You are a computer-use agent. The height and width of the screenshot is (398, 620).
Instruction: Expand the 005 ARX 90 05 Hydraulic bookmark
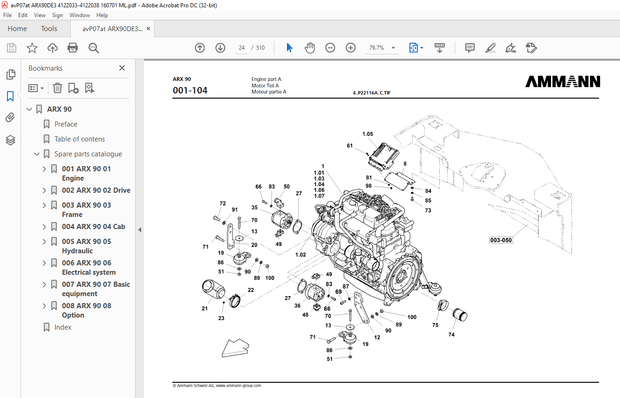[x=44, y=241]
